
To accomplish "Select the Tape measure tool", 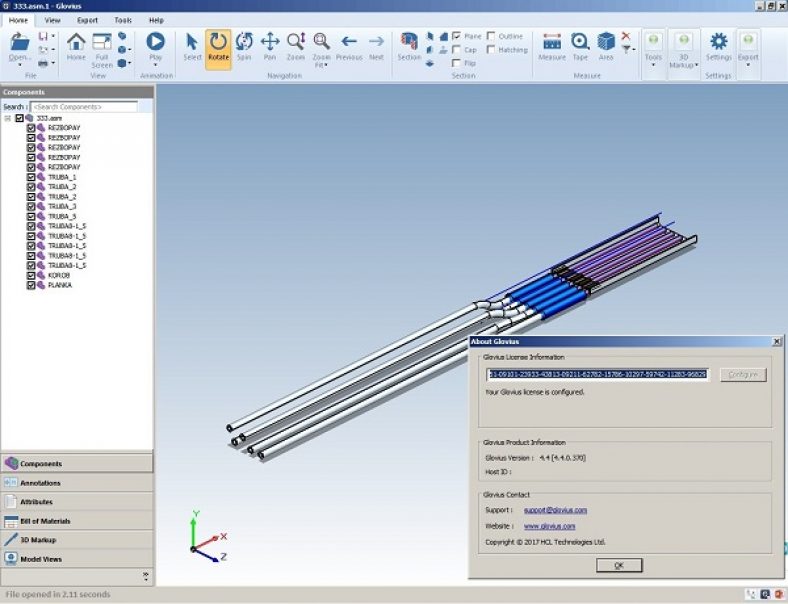I will (x=580, y=46).
